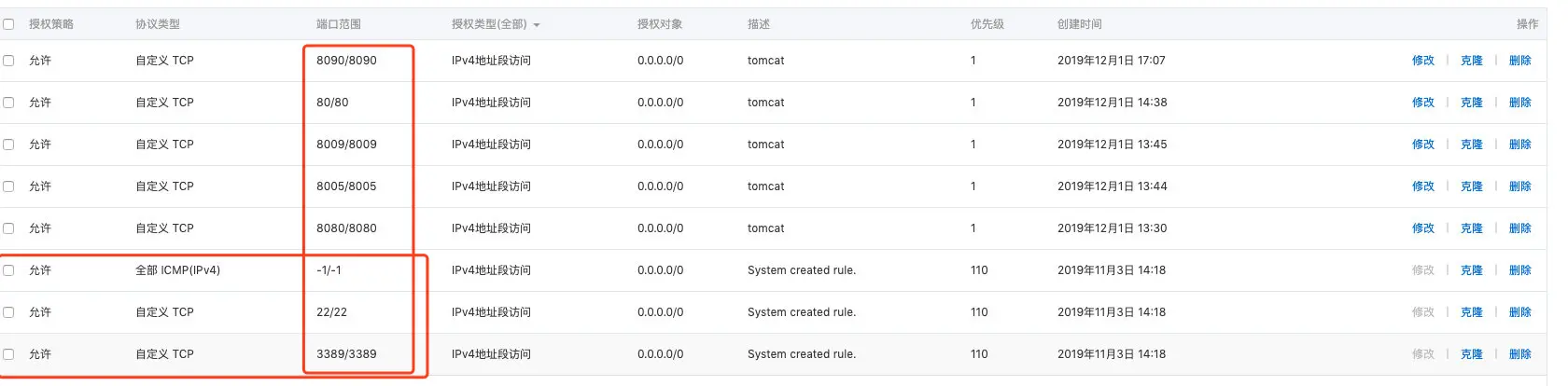The image size is (1568, 386).
Task: Select the ICMP(IPv4) rule checkbox
Action: click(8, 270)
